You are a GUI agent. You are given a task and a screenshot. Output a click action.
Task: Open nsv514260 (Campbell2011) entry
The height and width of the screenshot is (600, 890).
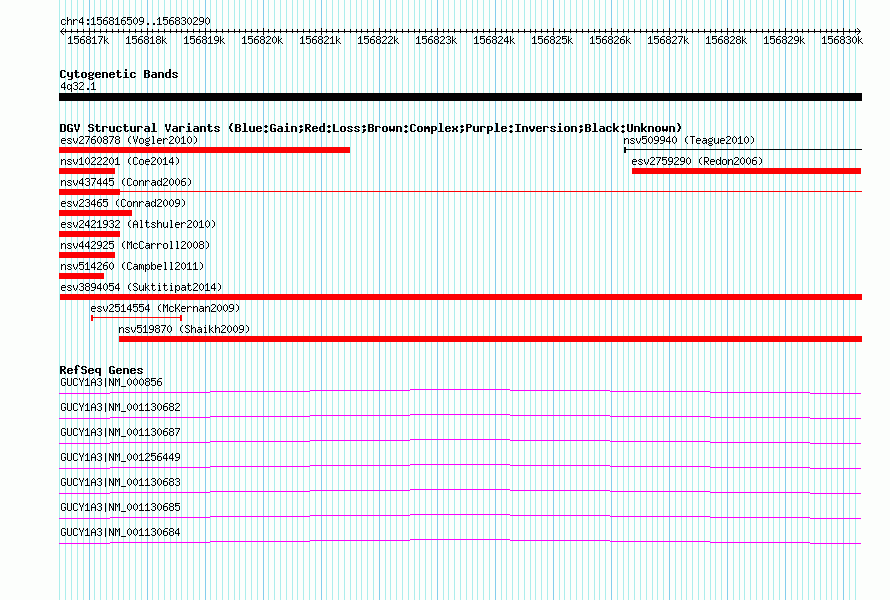(132, 266)
